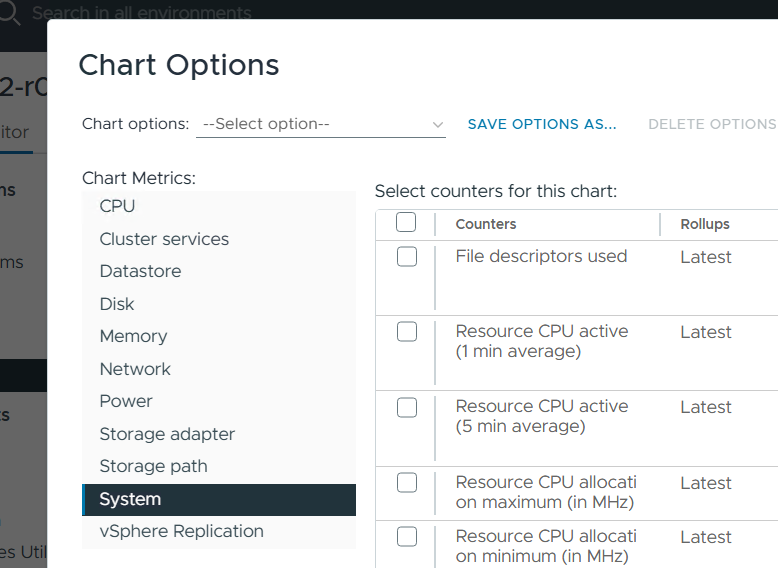Select Storage adapter metric
Image resolution: width=778 pixels, height=568 pixels.
[x=219, y=434]
